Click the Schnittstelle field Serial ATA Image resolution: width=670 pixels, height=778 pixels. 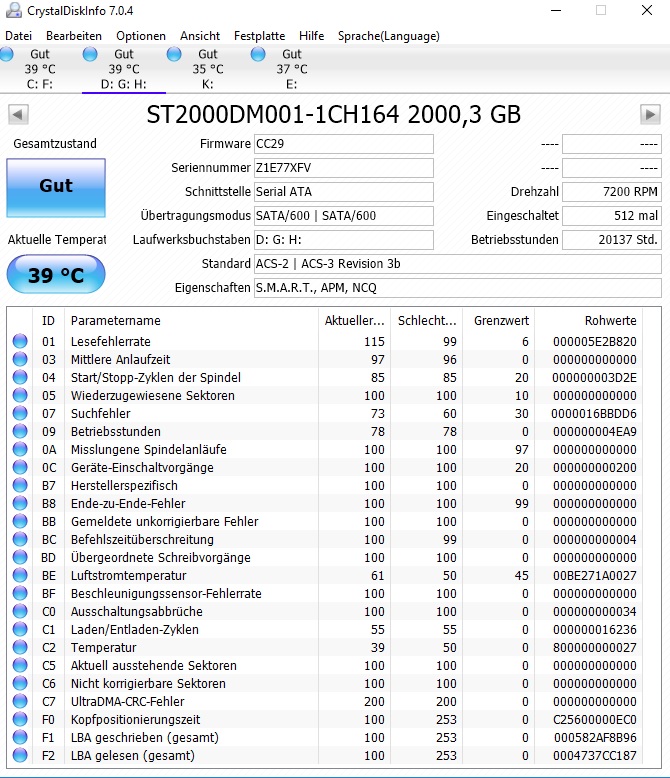coord(343,192)
